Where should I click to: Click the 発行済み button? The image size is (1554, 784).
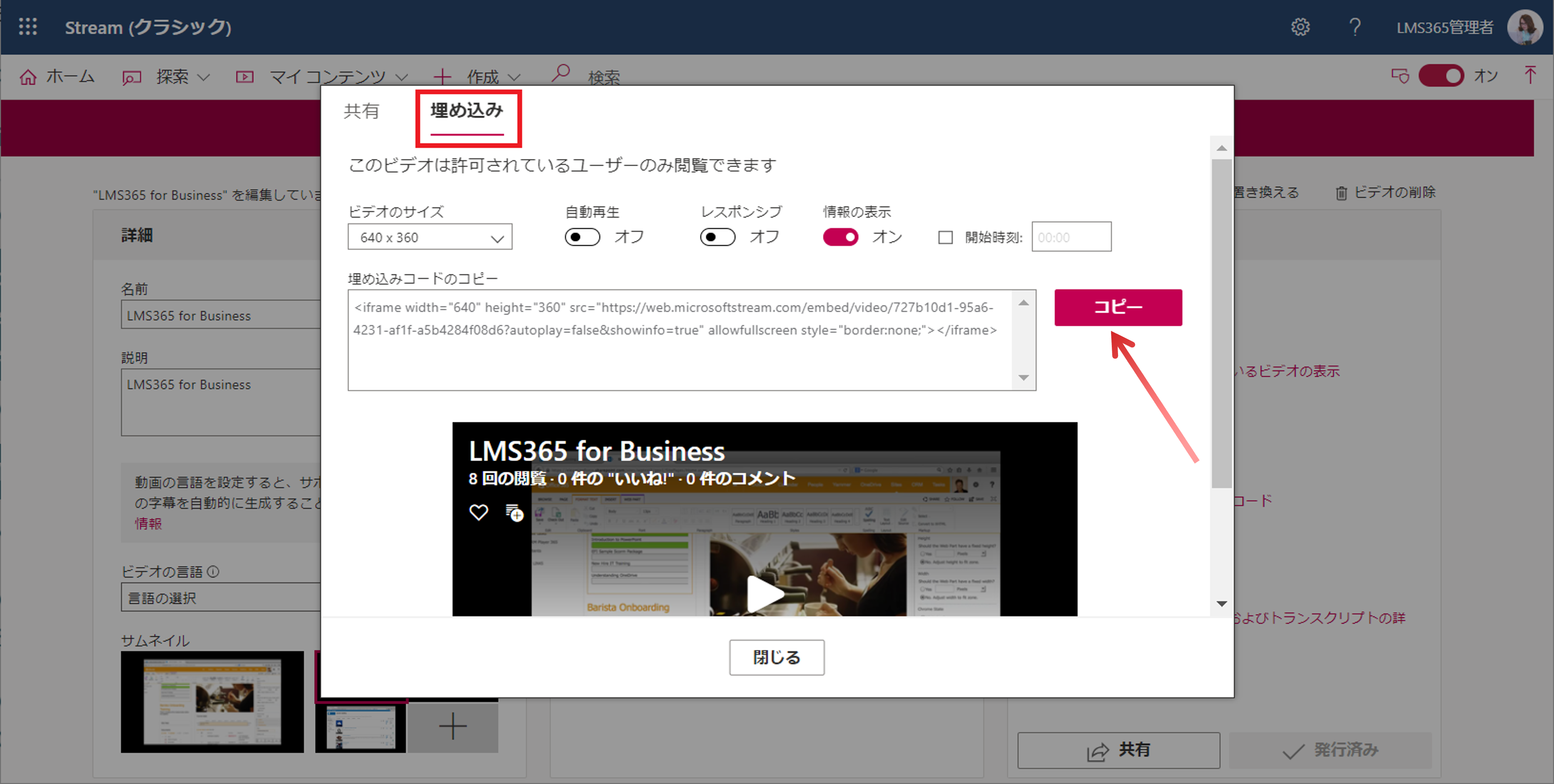point(1330,750)
